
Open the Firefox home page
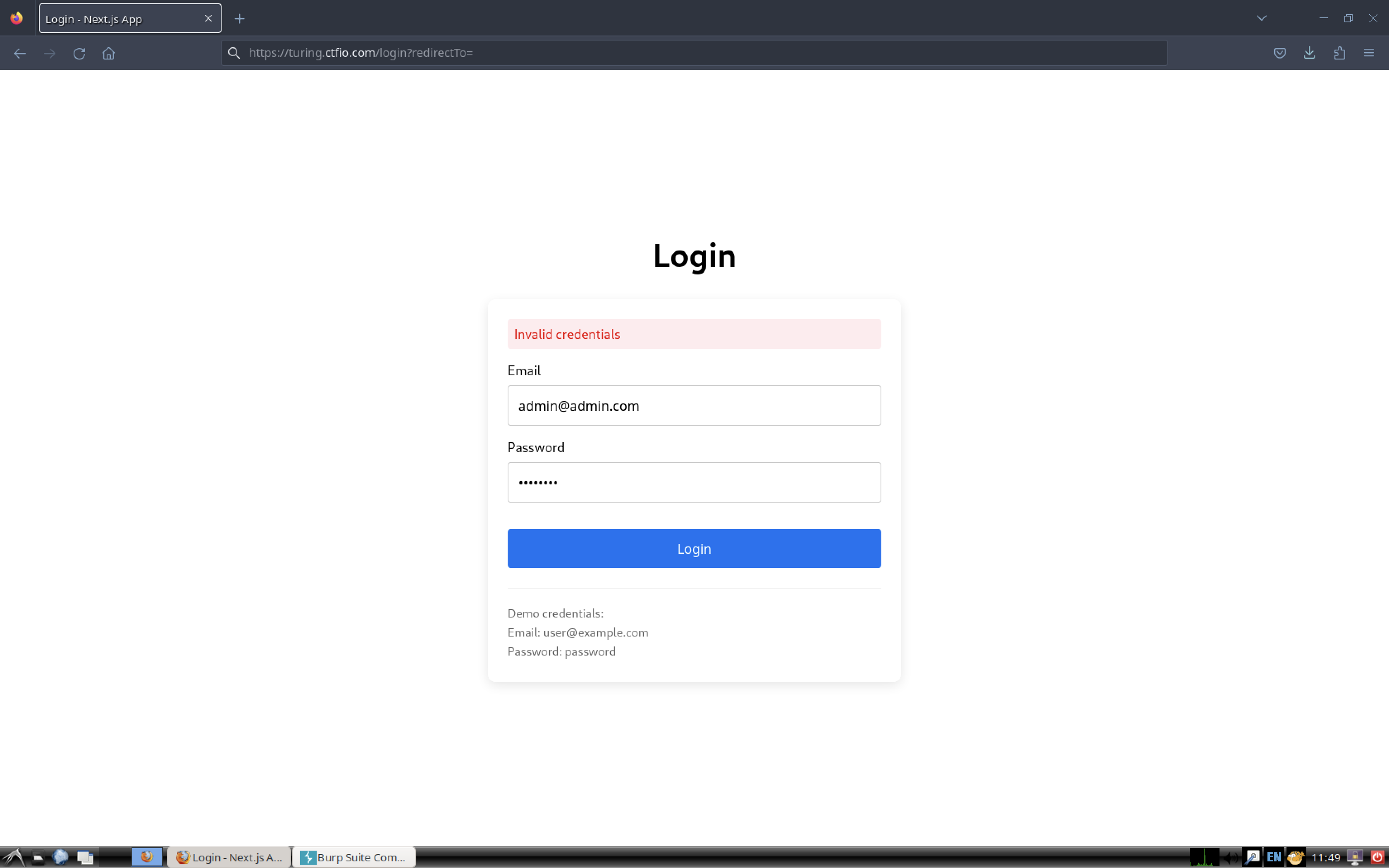pyautogui.click(x=108, y=53)
